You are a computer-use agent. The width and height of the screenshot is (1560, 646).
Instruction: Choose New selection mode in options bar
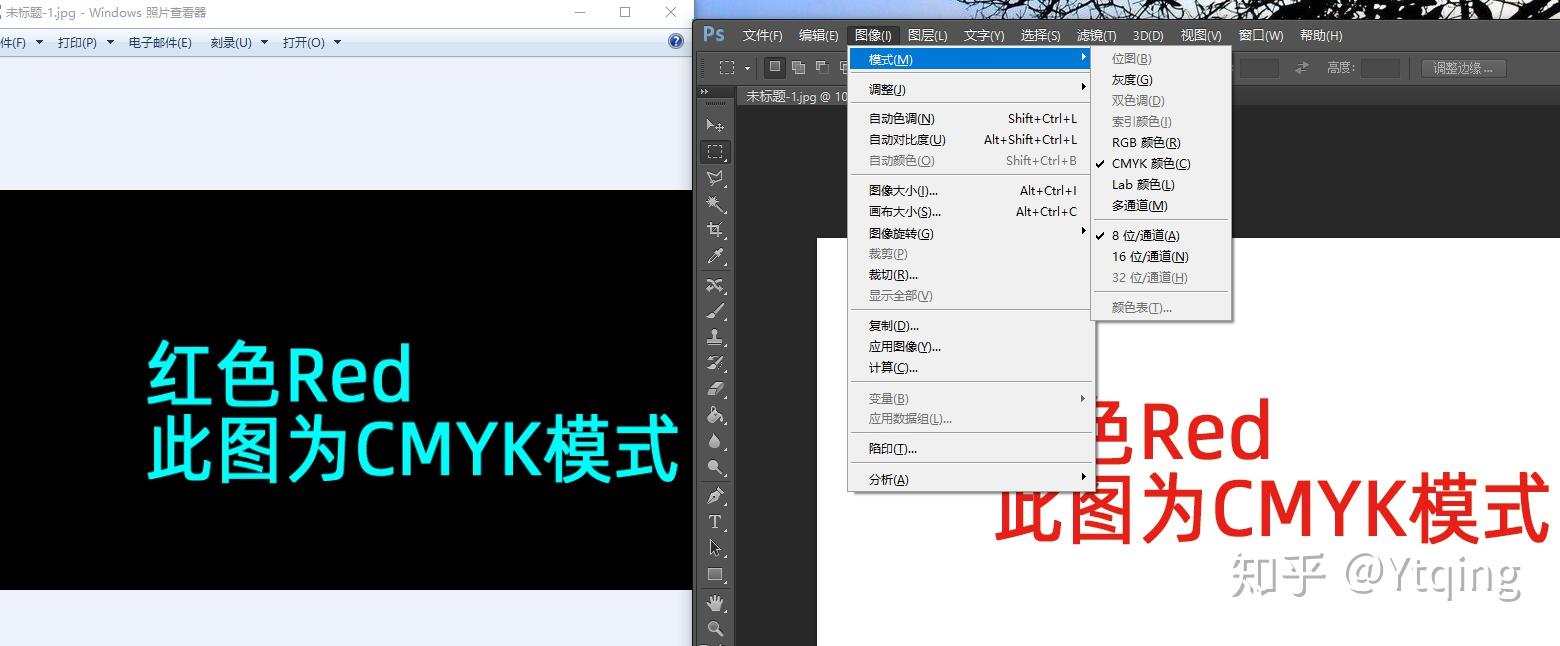(x=775, y=68)
